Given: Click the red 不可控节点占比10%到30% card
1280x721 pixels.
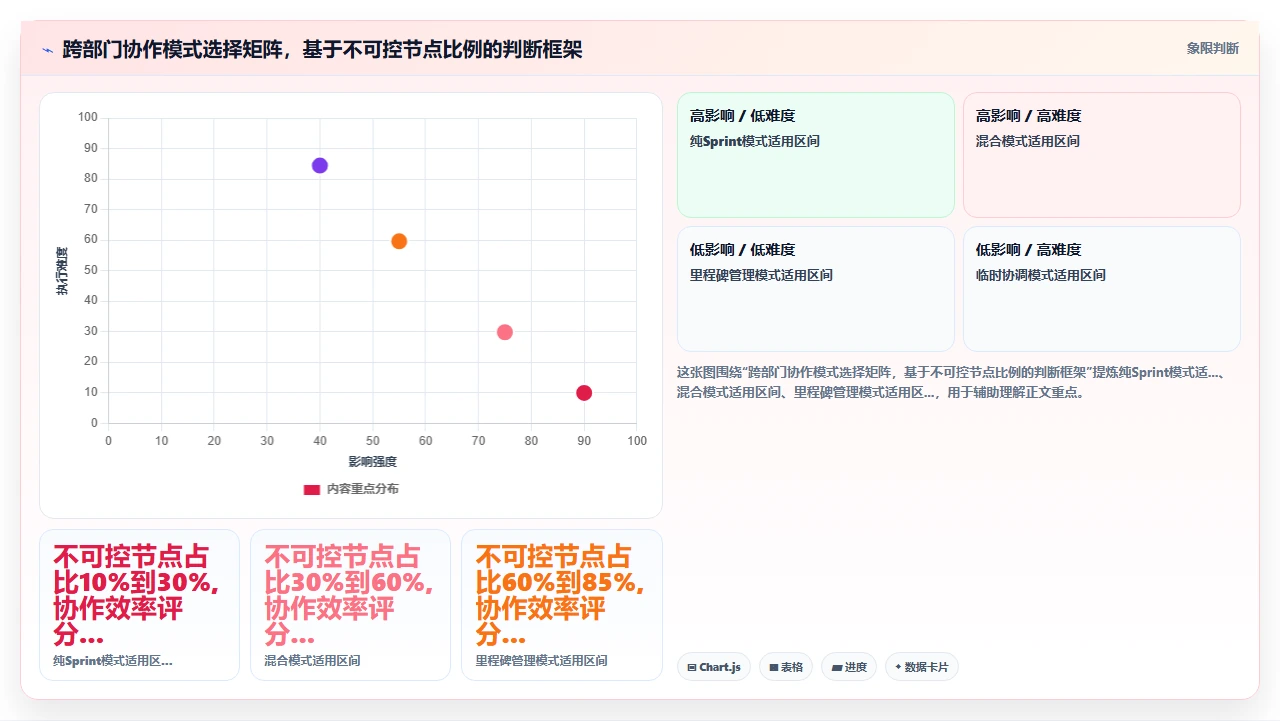Looking at the screenshot, I should (x=139, y=605).
